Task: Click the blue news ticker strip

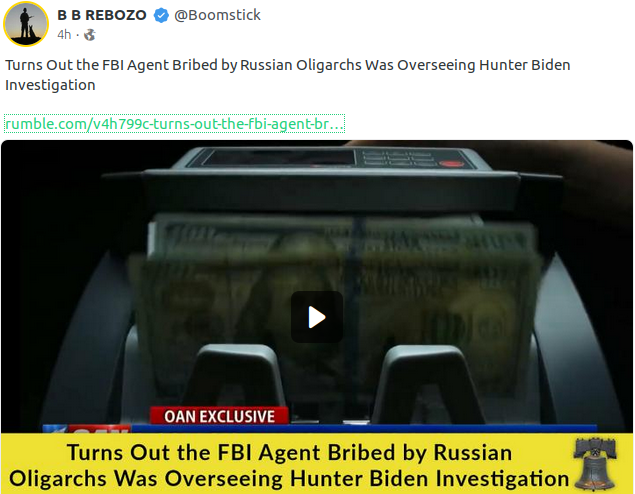Action: 364,429
